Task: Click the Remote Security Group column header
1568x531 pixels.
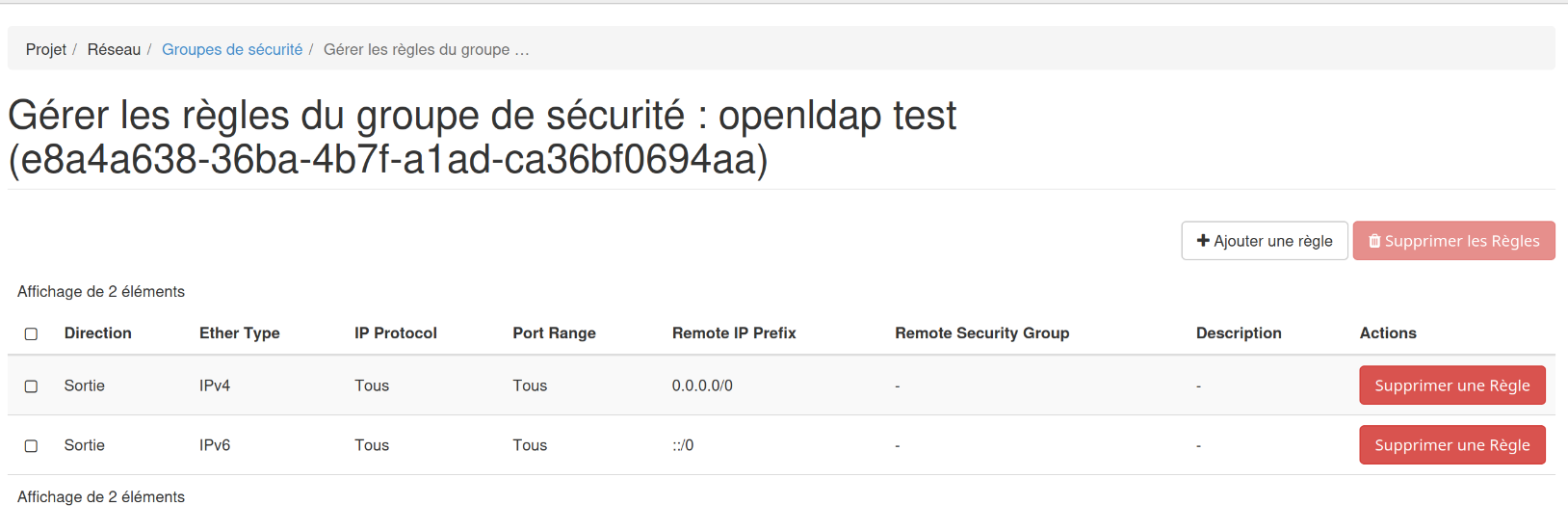Action: 981,332
